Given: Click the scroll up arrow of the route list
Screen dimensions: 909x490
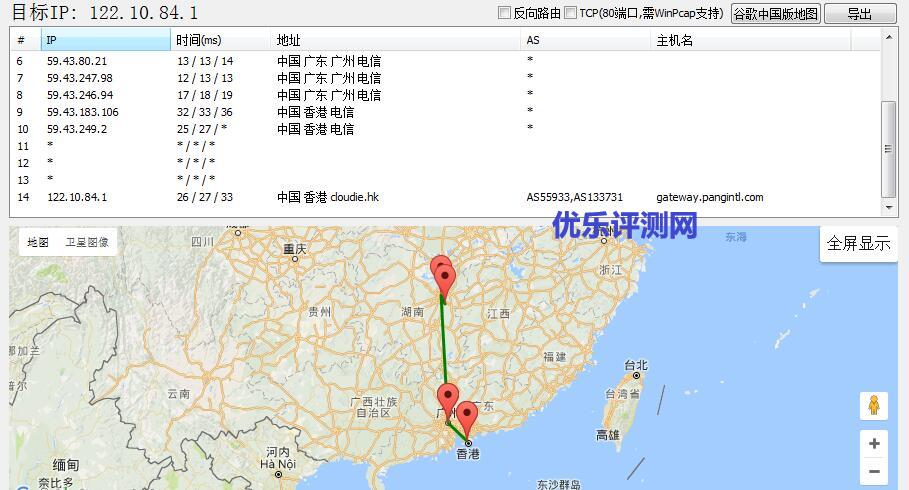Looking at the screenshot, I should point(887,36).
